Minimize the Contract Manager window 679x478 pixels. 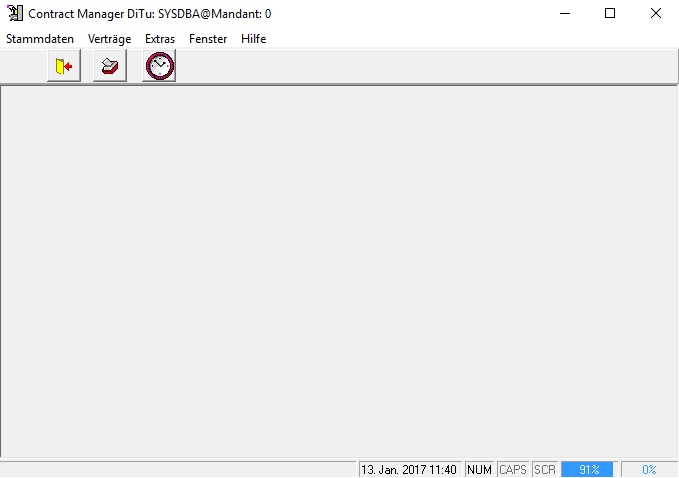pos(565,13)
